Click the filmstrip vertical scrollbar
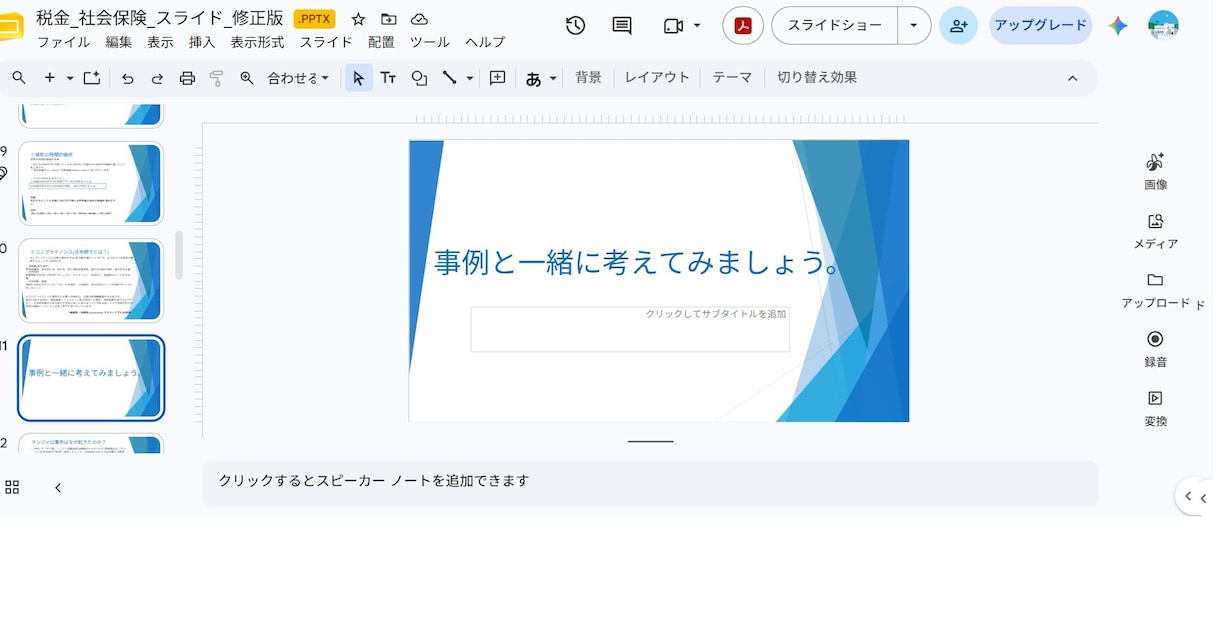The height and width of the screenshot is (641, 1220). [179, 255]
